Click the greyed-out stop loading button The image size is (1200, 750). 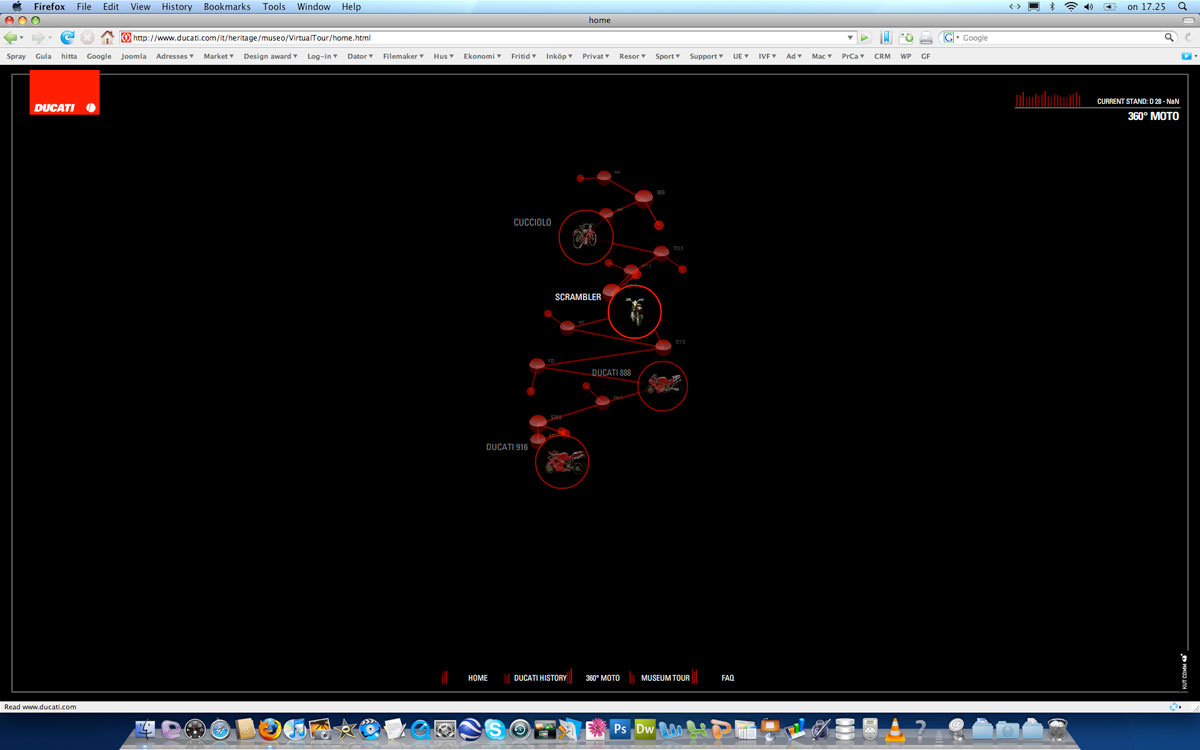[87, 38]
